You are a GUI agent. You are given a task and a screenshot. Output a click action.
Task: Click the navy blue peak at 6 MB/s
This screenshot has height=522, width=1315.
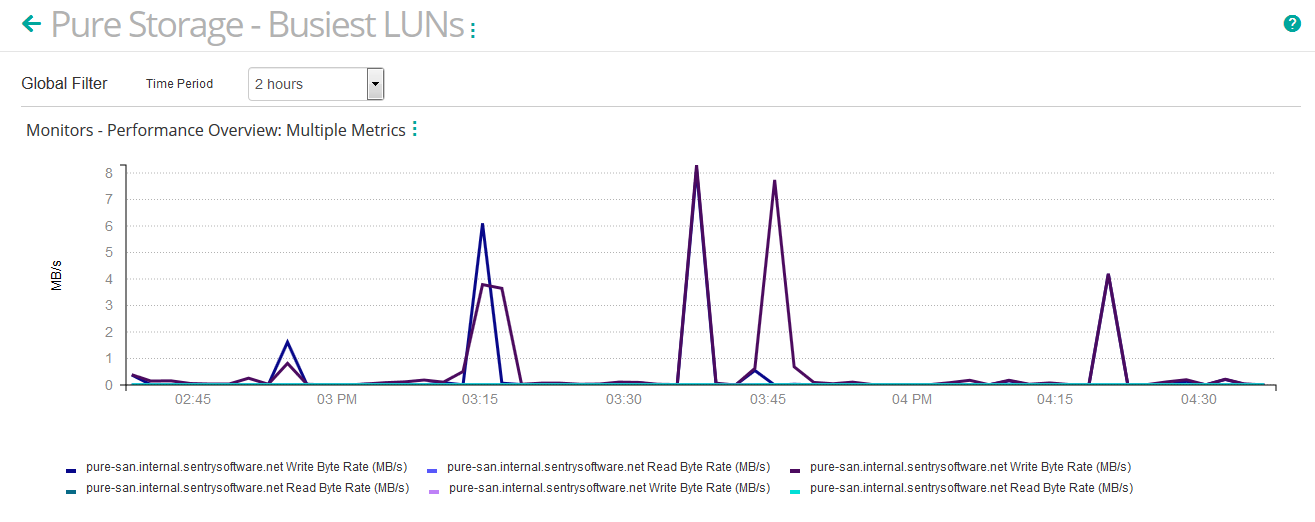tap(482, 225)
